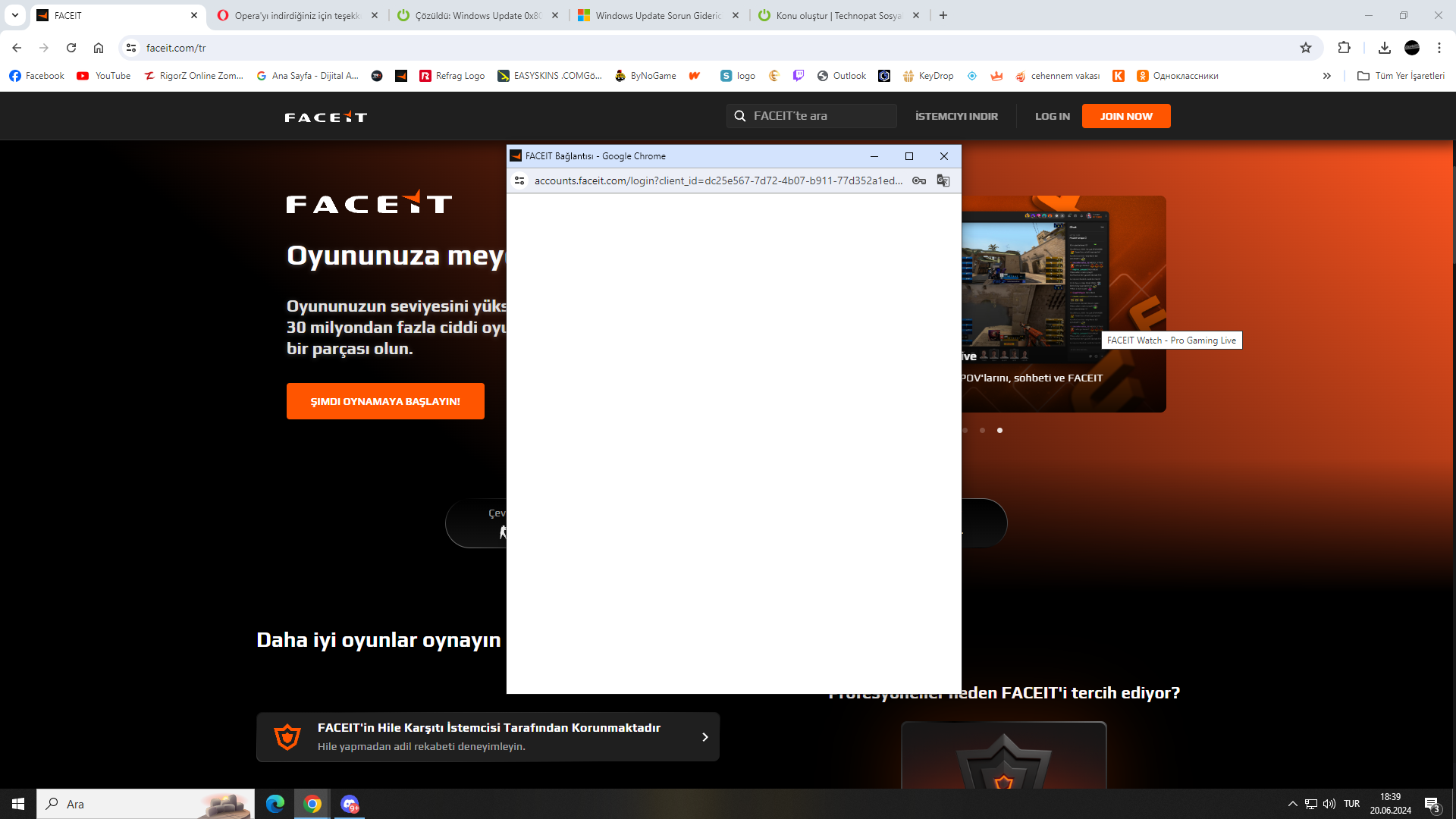
Task: Switch to the Windows Update Sorun Giderici tab
Action: pyautogui.click(x=657, y=15)
